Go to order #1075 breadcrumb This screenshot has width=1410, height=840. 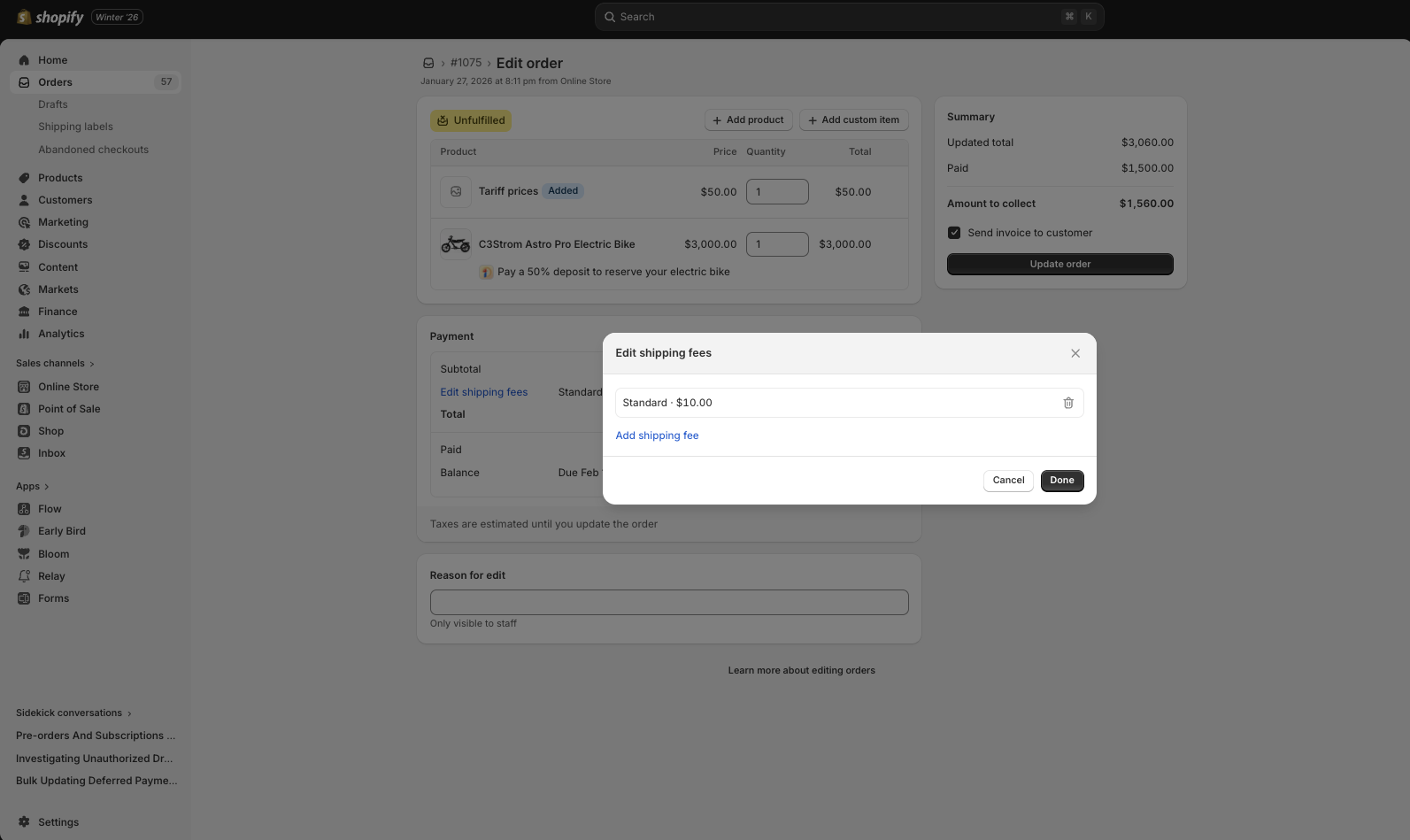click(x=466, y=63)
